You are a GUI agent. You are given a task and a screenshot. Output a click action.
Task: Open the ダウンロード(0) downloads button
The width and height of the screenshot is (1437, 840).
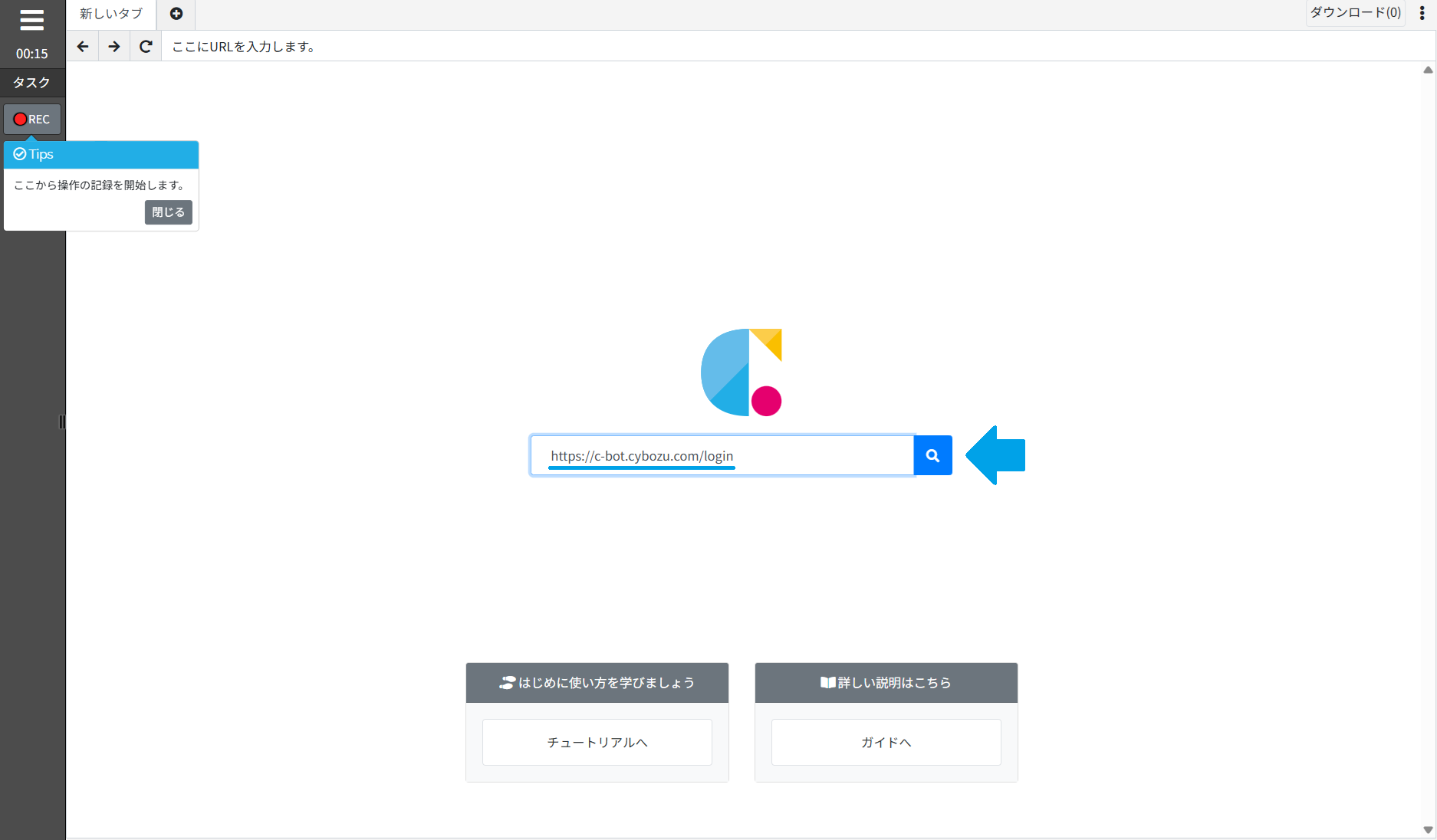coord(1355,12)
